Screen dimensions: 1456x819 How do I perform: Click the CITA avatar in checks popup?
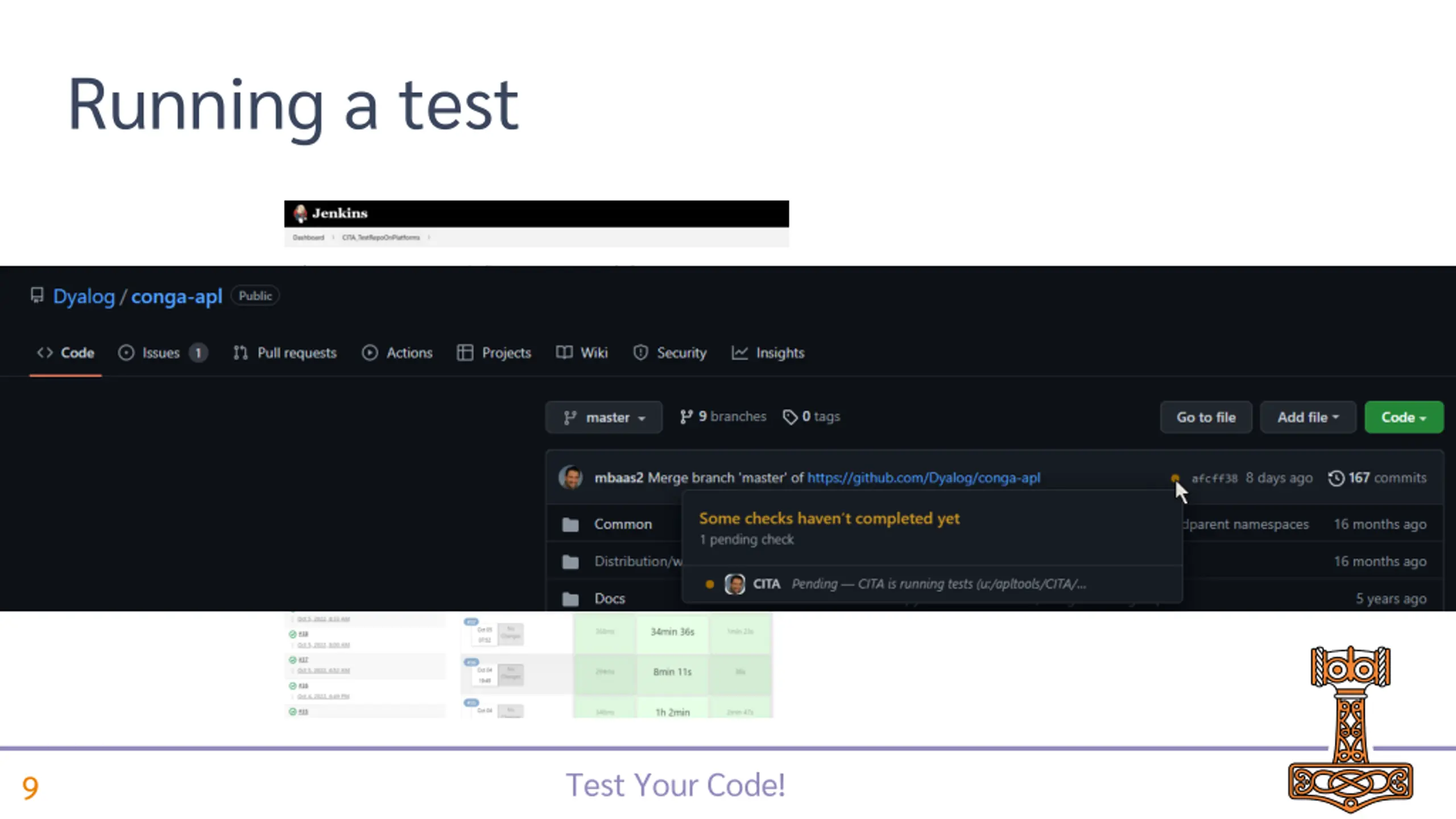(735, 584)
